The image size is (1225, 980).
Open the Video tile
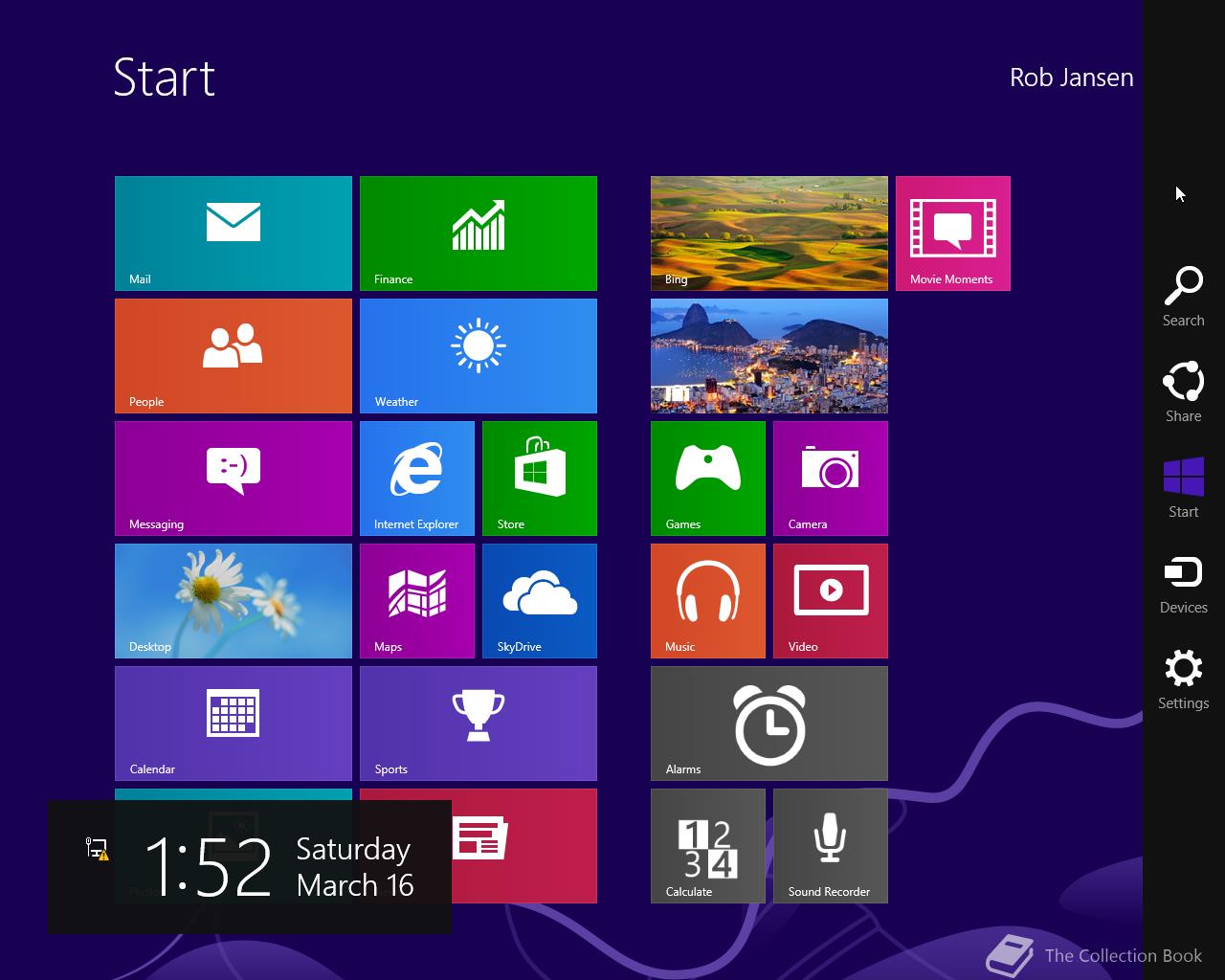[831, 601]
